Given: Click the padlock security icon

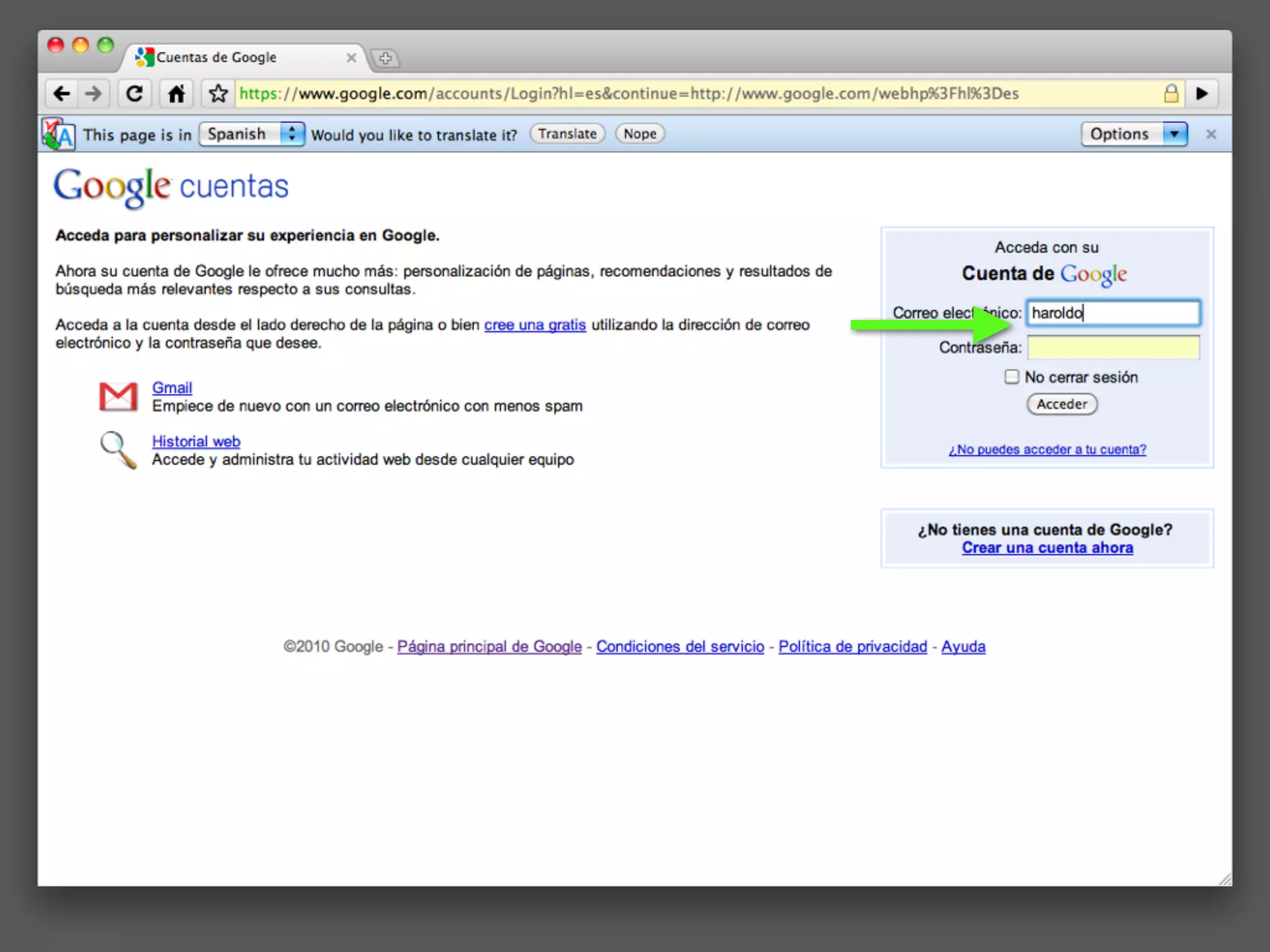Looking at the screenshot, I should [1171, 94].
